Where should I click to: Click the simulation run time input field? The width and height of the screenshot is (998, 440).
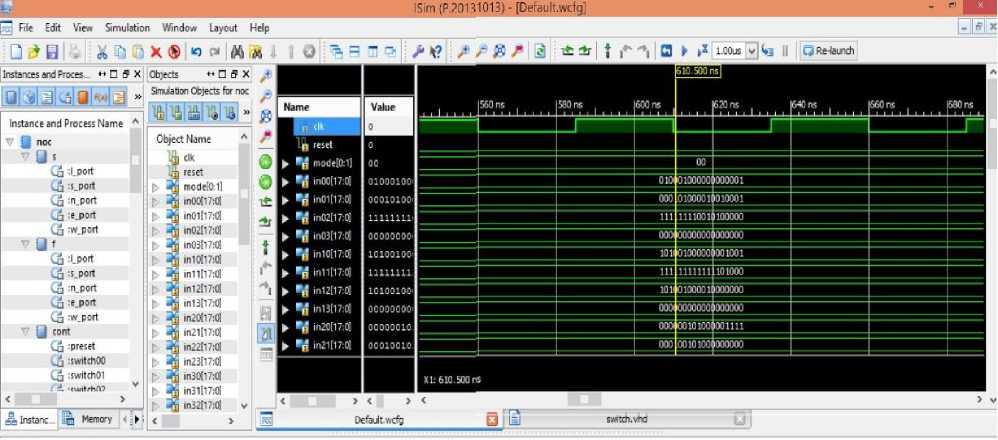[x=729, y=51]
